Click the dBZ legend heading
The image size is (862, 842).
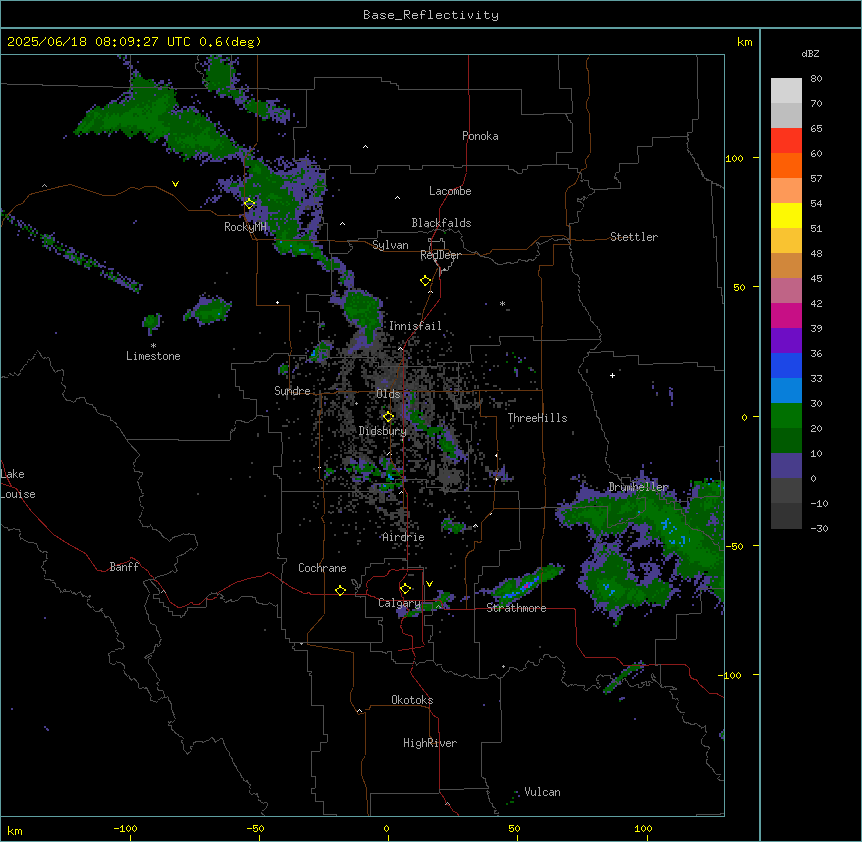(x=810, y=54)
